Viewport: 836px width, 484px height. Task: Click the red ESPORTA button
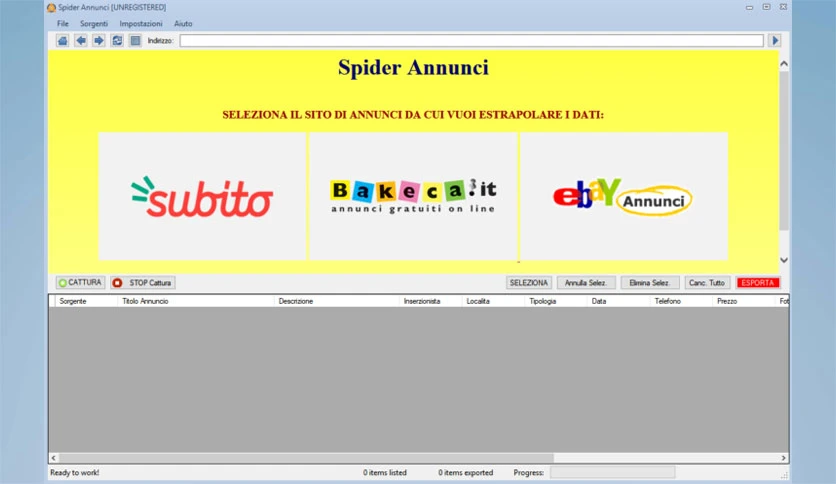point(758,283)
